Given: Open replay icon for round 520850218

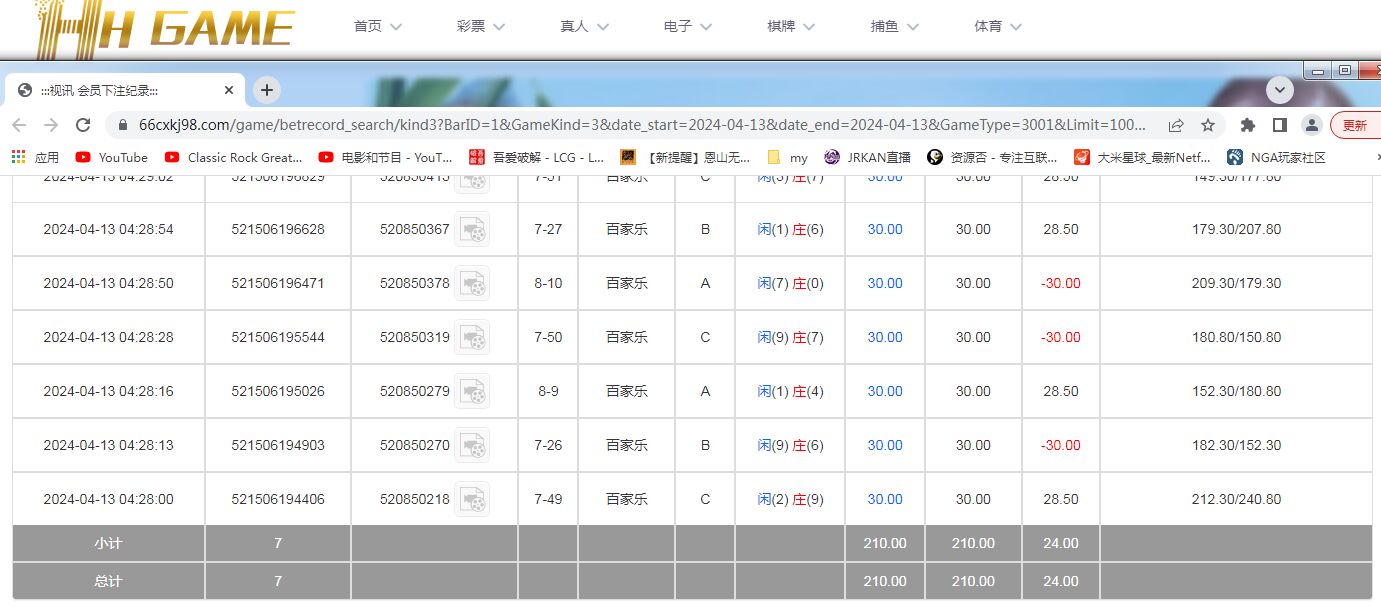Looking at the screenshot, I should 472,499.
